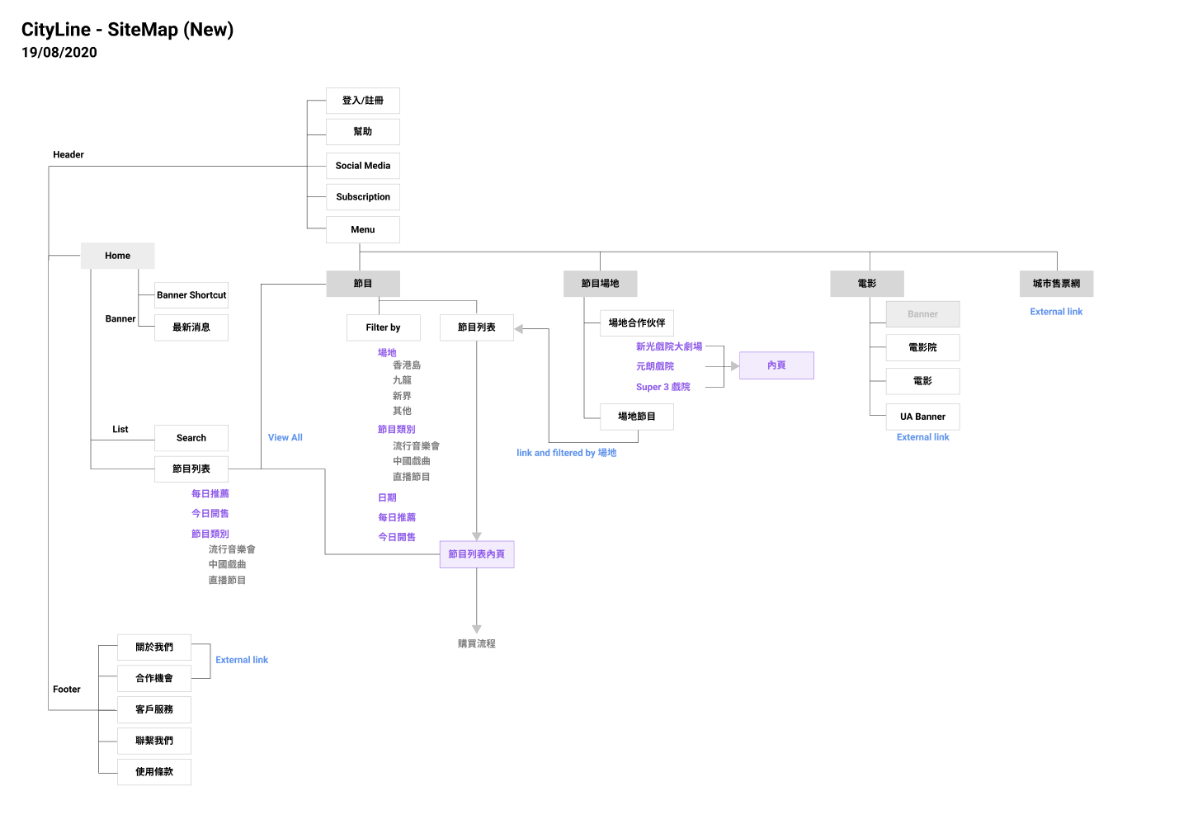Image resolution: width=1188 pixels, height=838 pixels.
Task: Select the 場地合作伙伴 box
Action: click(637, 323)
